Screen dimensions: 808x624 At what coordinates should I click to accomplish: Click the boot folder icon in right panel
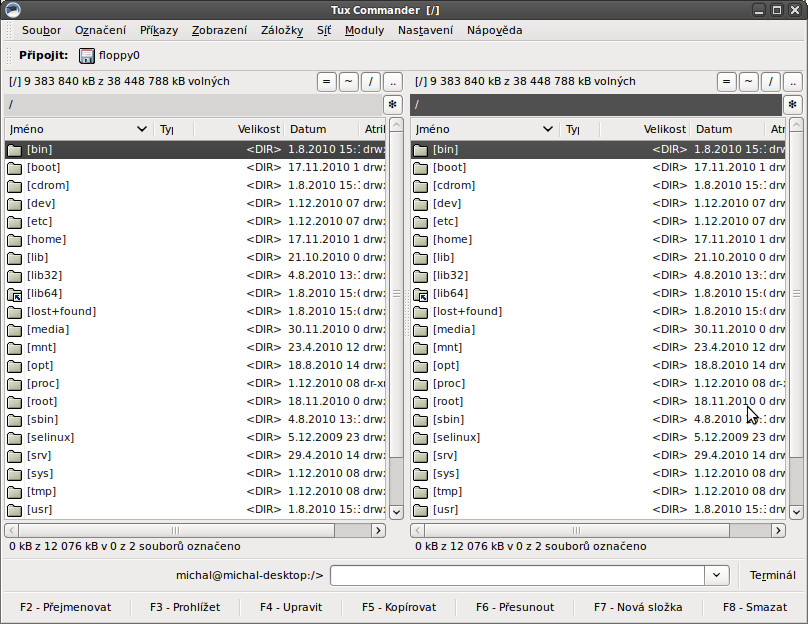[x=420, y=168]
